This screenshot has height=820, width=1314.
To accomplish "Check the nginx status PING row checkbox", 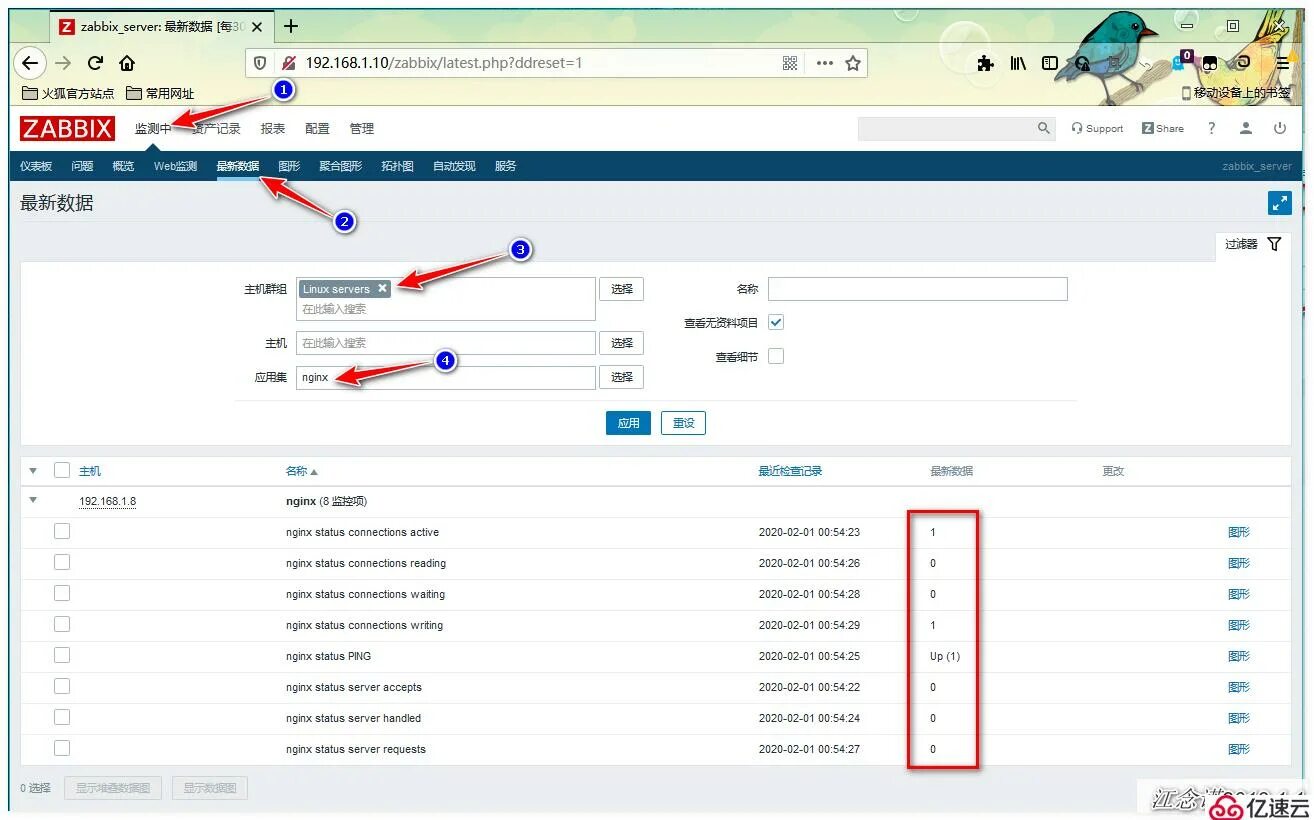I will (x=62, y=656).
